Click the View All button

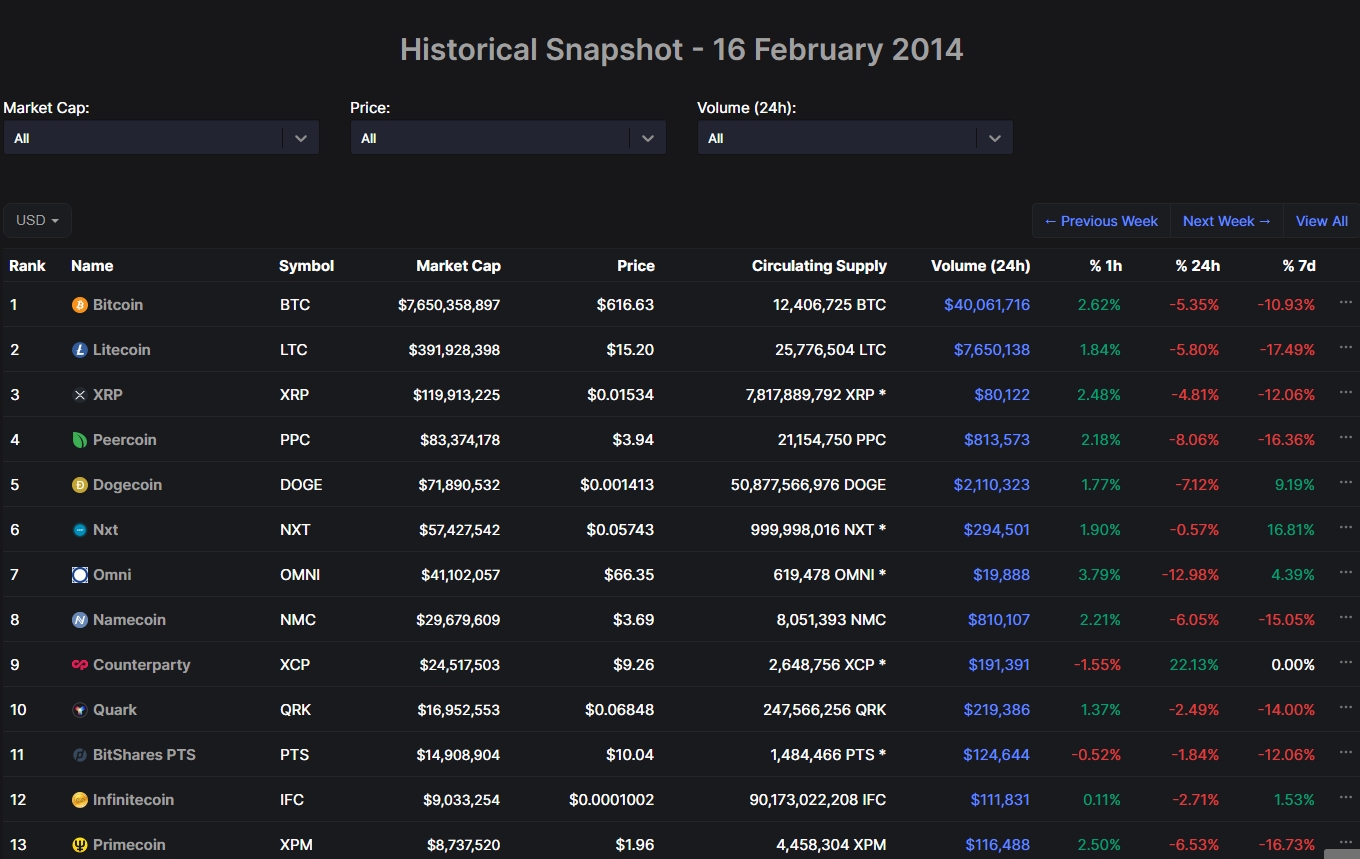[1321, 221]
